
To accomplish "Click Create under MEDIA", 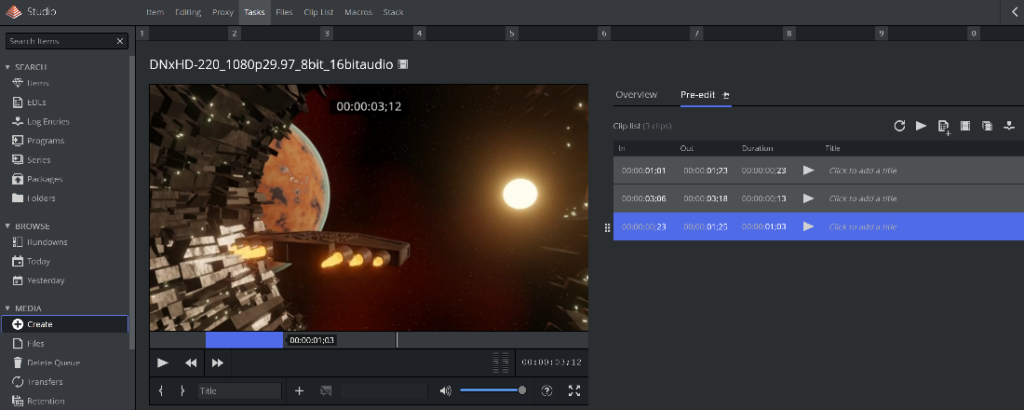I will click(x=65, y=324).
